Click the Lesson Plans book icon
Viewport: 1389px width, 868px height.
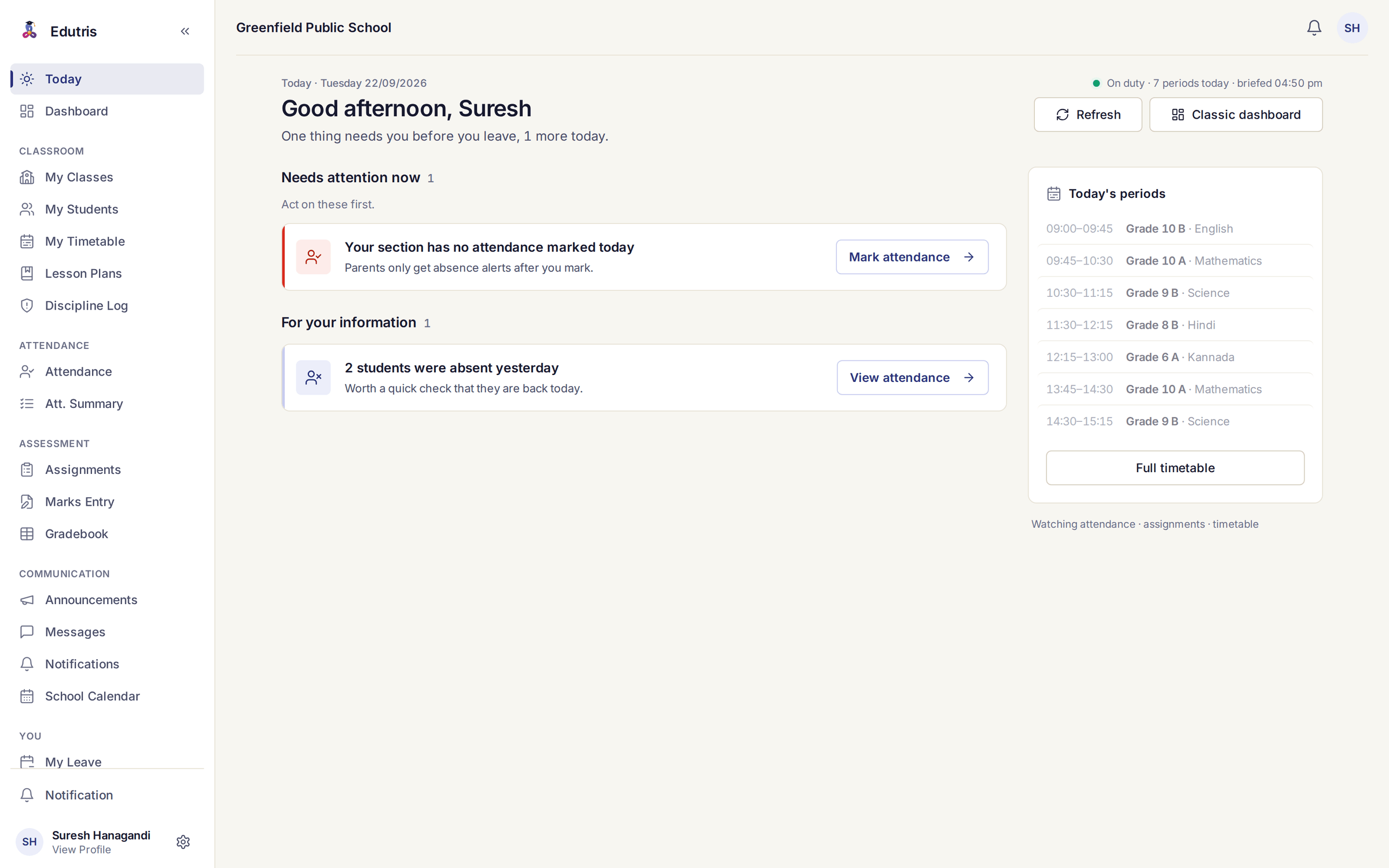tap(27, 273)
